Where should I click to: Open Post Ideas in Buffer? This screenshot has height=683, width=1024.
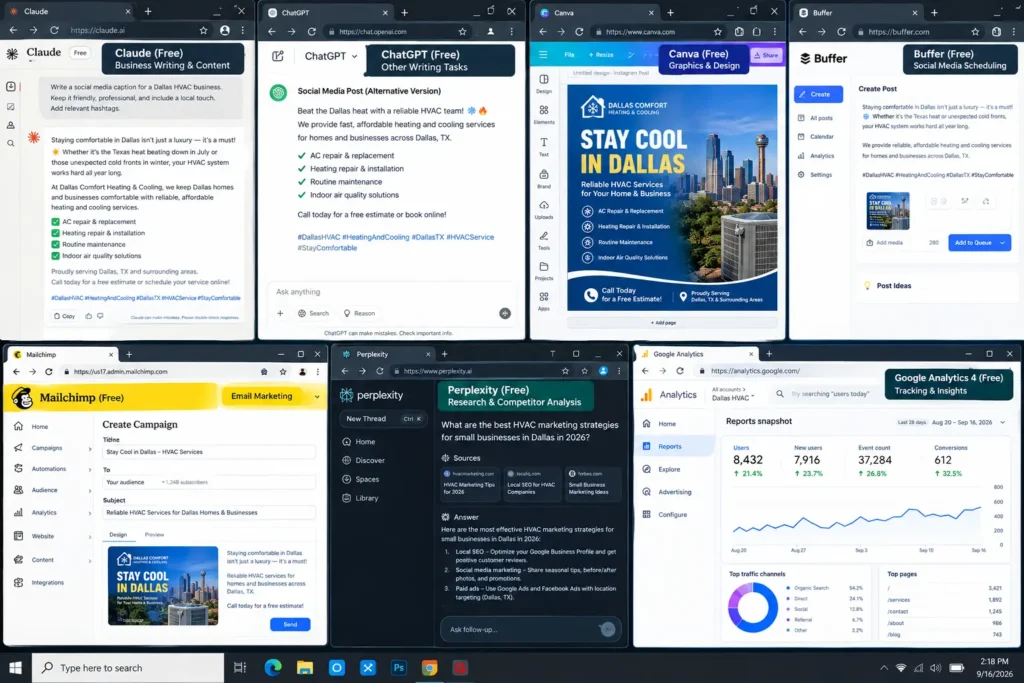pyautogui.click(x=888, y=285)
